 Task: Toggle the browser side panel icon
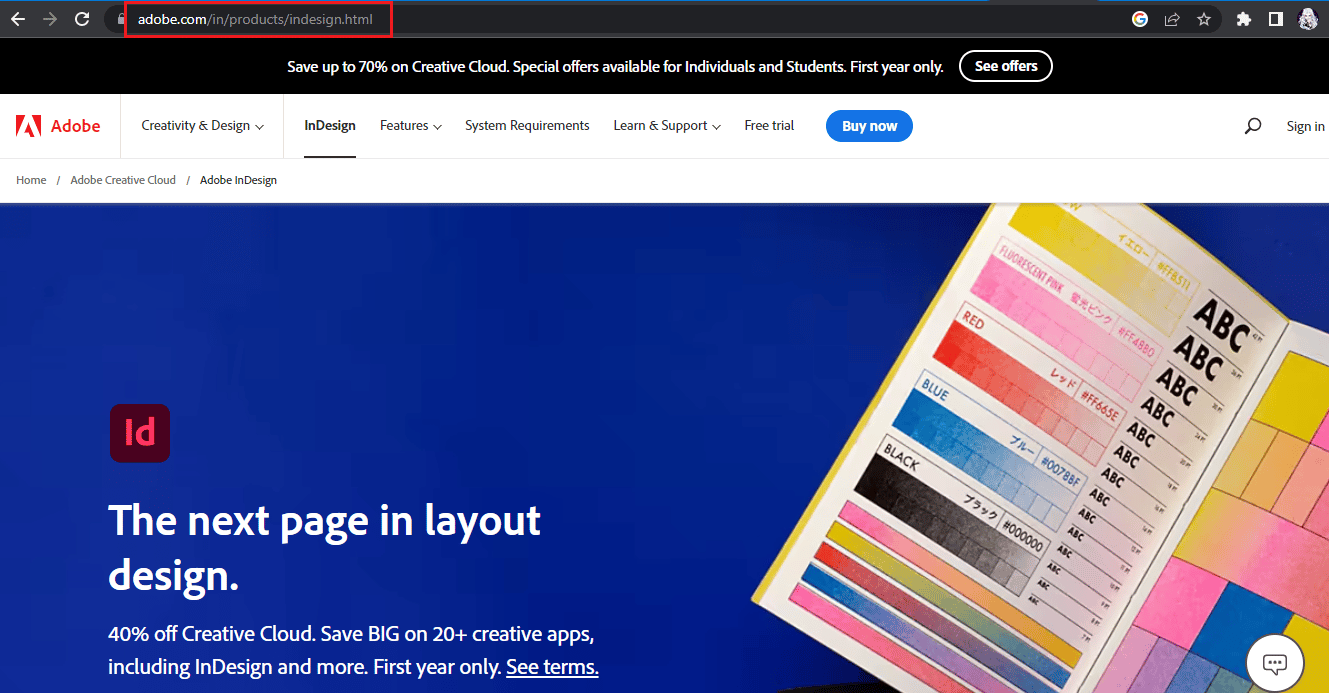point(1276,19)
